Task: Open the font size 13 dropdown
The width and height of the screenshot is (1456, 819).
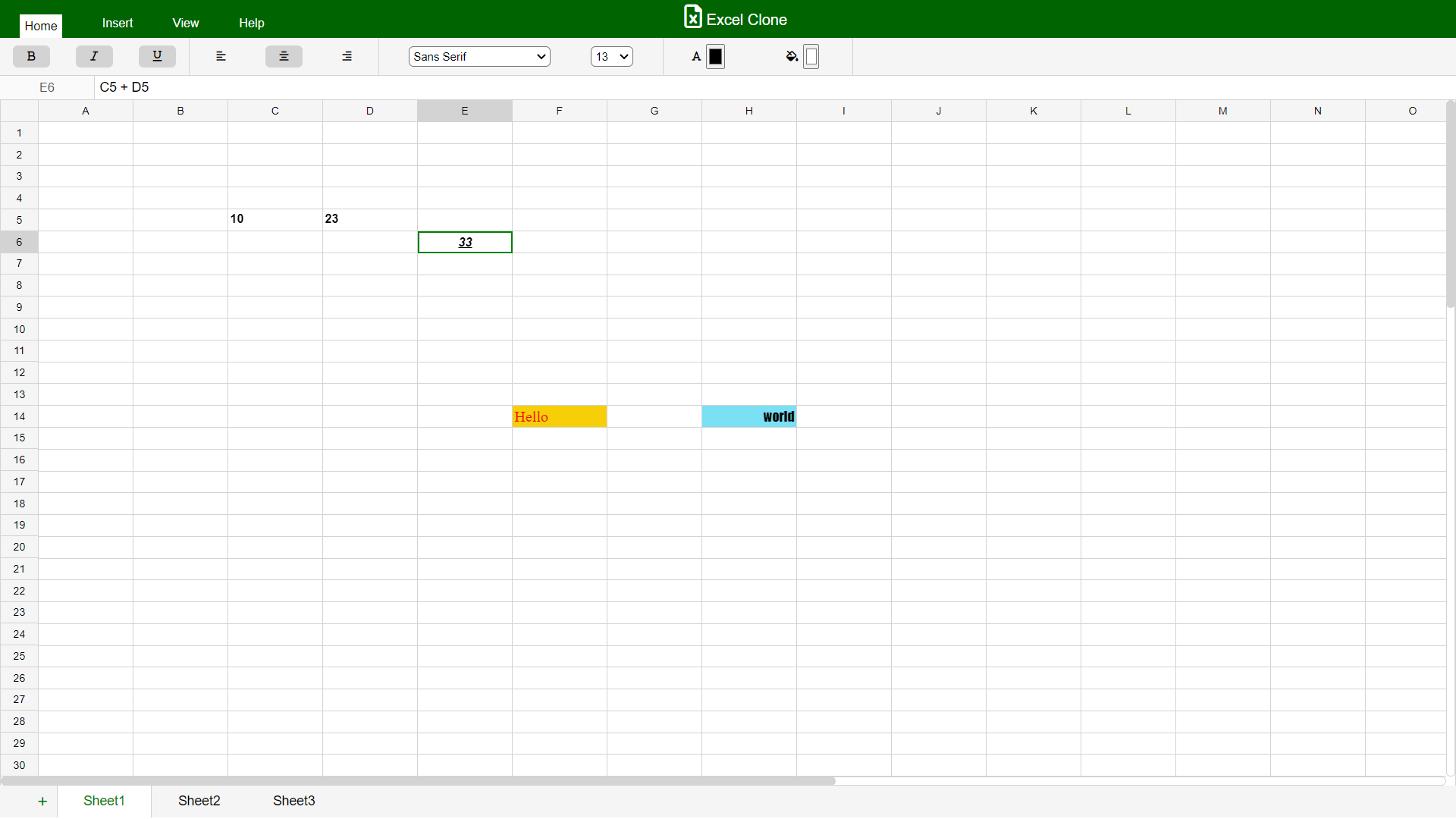Action: (611, 56)
